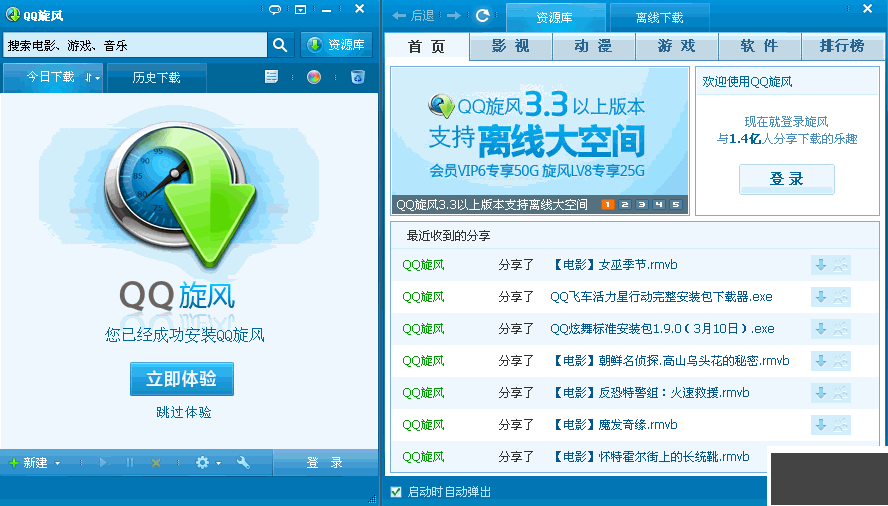Image resolution: width=888 pixels, height=506 pixels.
Task: Click the 跳过体验 link
Action: pos(183,412)
